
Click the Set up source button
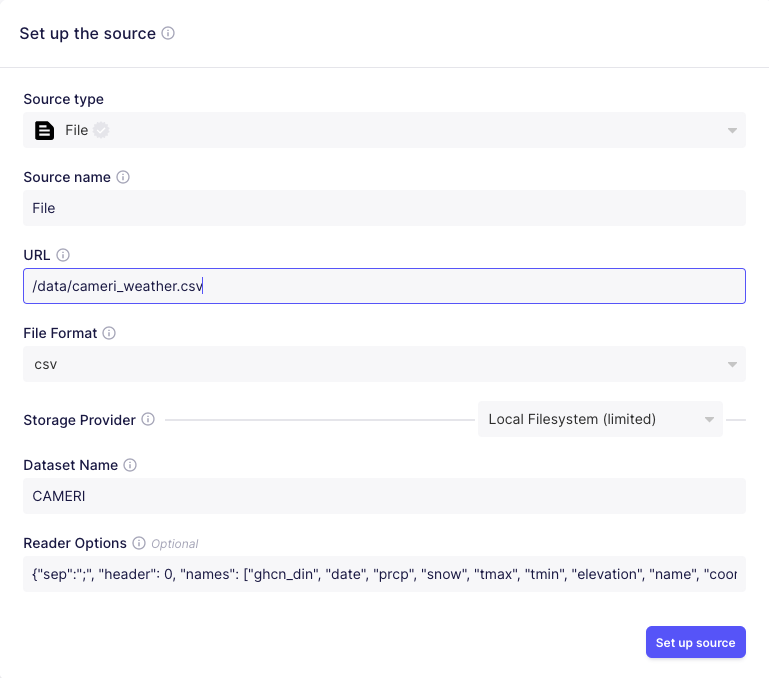(x=695, y=642)
